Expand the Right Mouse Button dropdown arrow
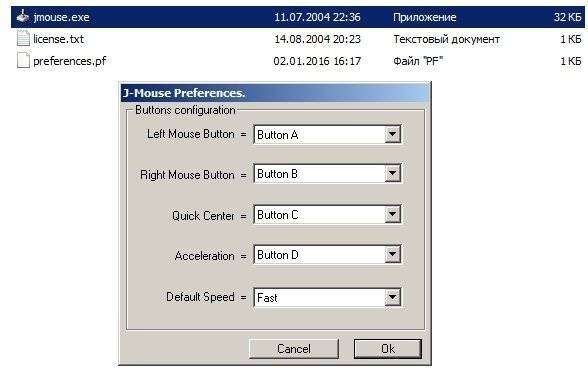Viewport: 588px width, 374px height. pos(392,174)
